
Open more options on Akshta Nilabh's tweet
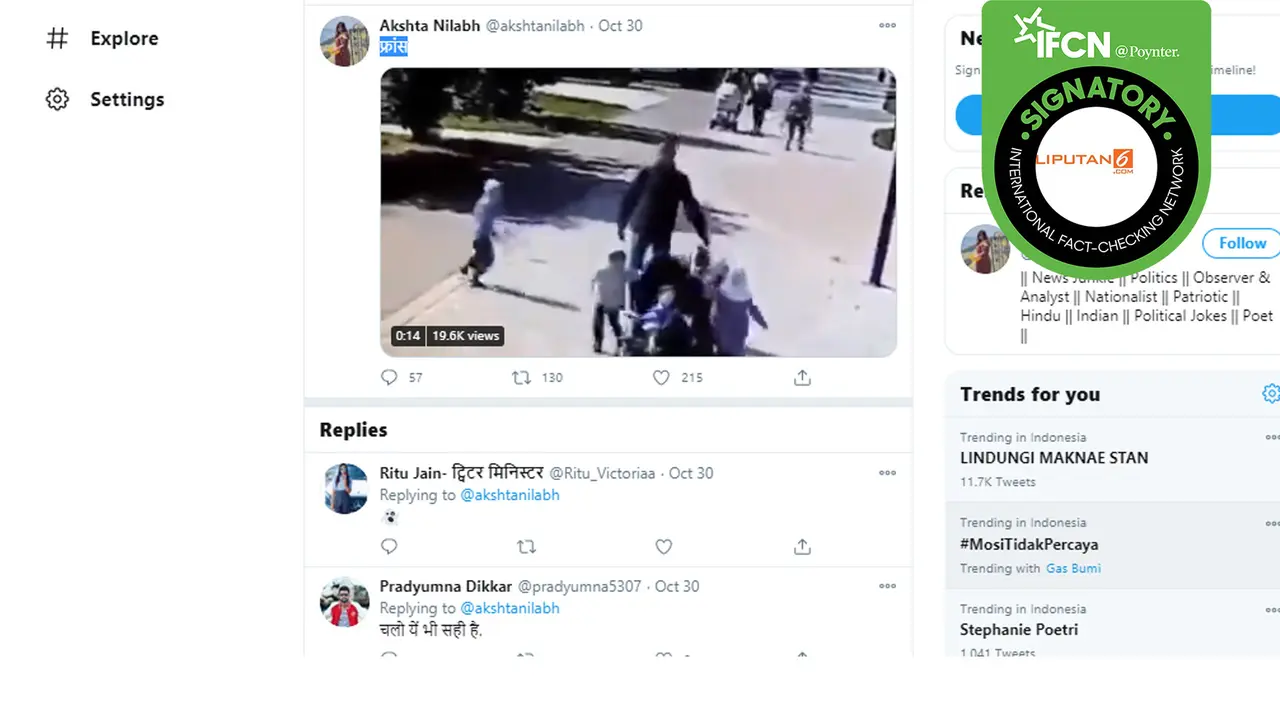(887, 26)
